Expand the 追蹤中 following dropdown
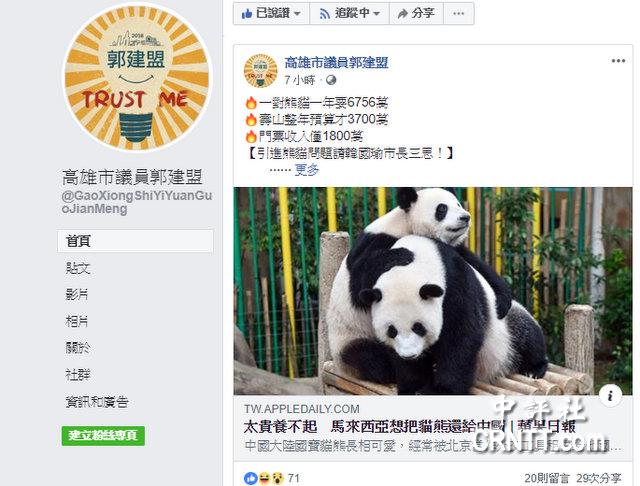 (x=349, y=13)
